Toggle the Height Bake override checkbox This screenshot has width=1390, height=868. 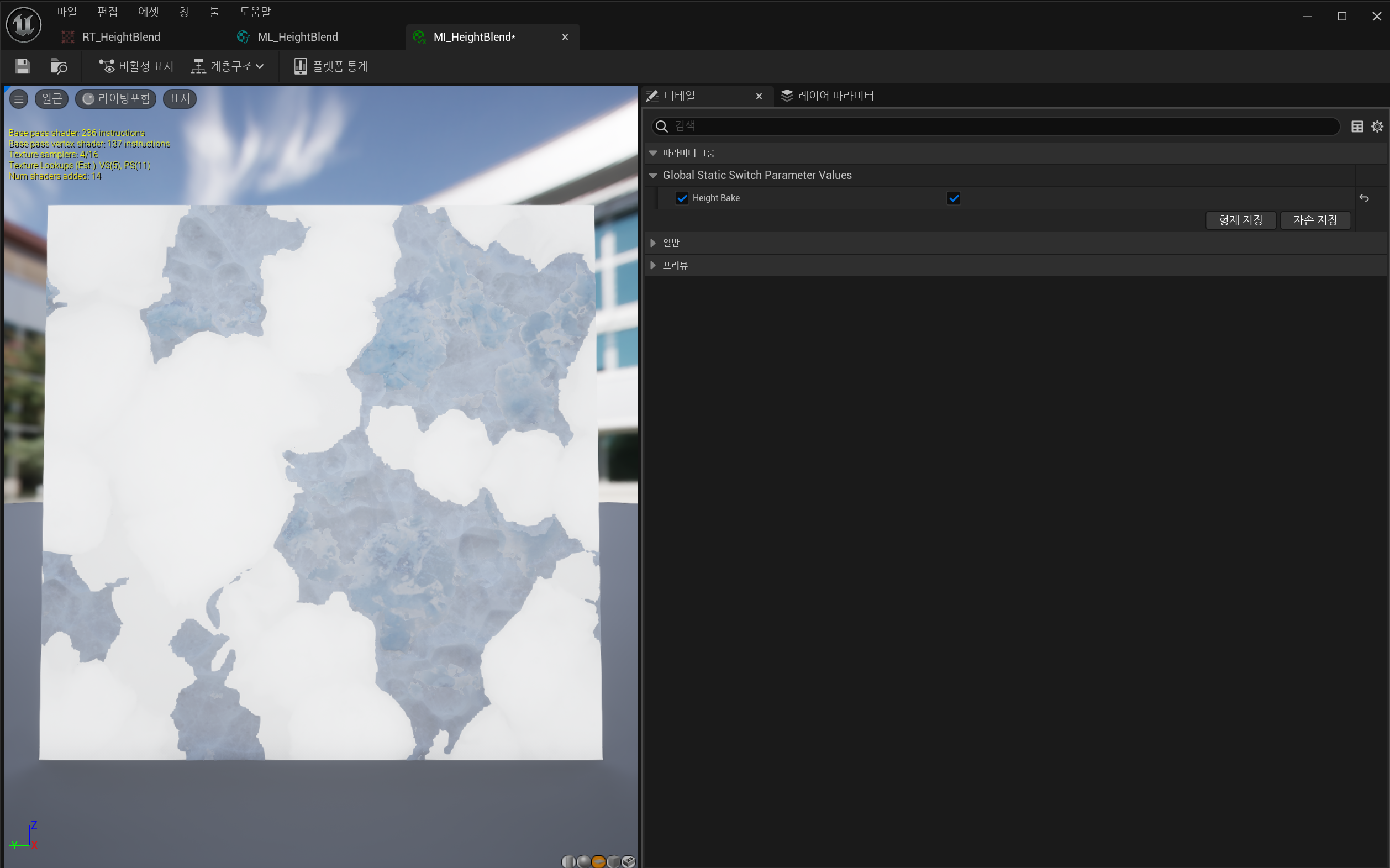682,198
